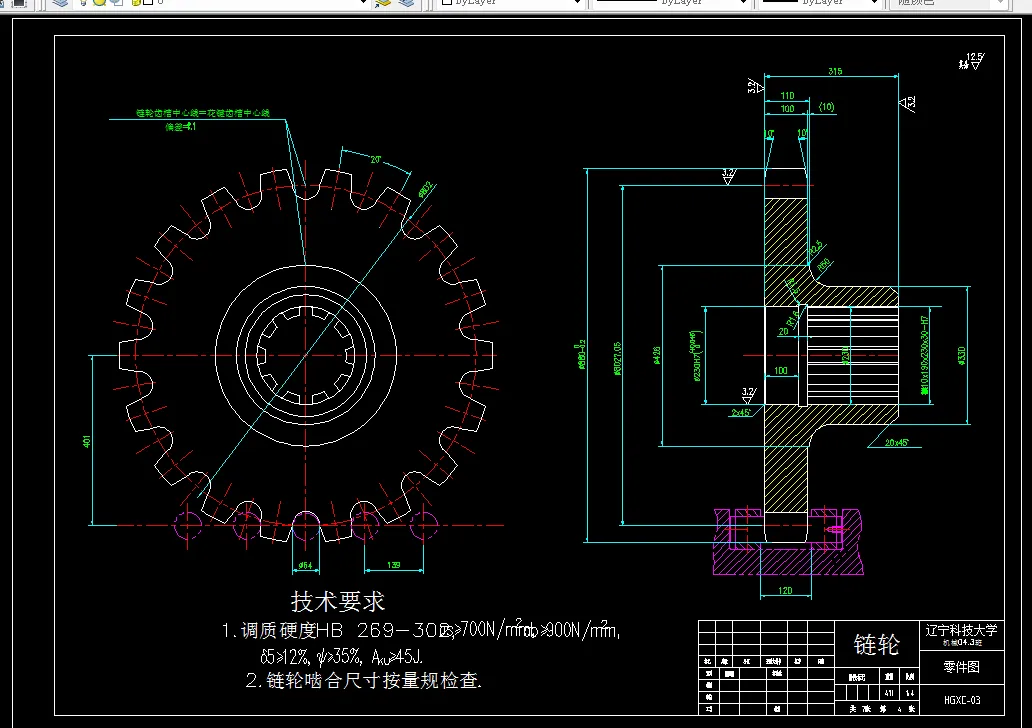This screenshot has height=728, width=1032.
Task: Select the 315 width dimension
Action: [x=835, y=71]
